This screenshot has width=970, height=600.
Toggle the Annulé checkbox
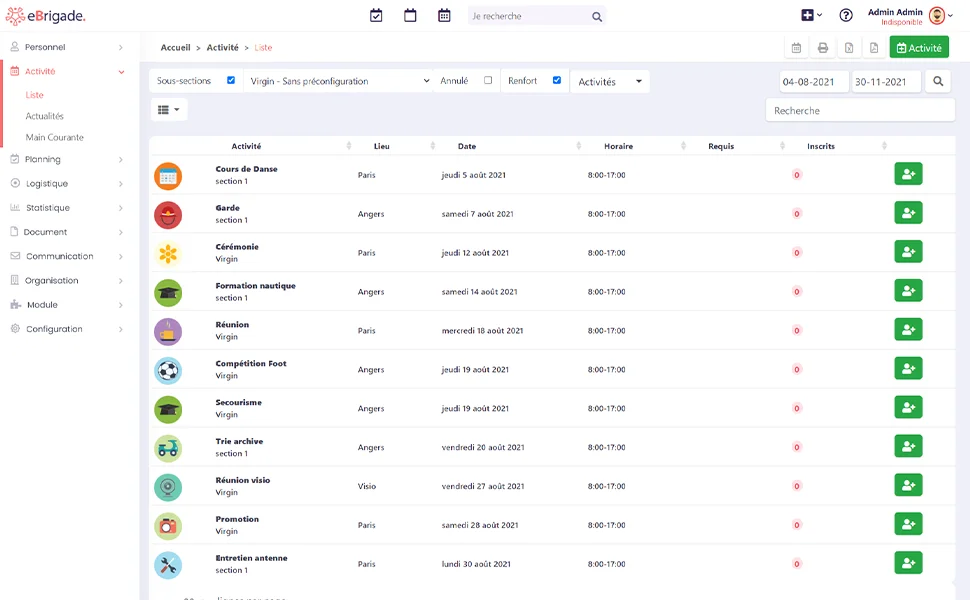[x=488, y=80]
